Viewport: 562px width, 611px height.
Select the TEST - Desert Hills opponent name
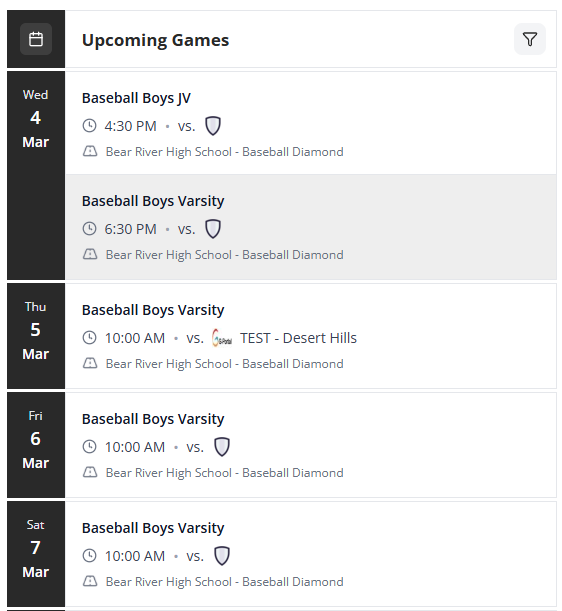298,338
